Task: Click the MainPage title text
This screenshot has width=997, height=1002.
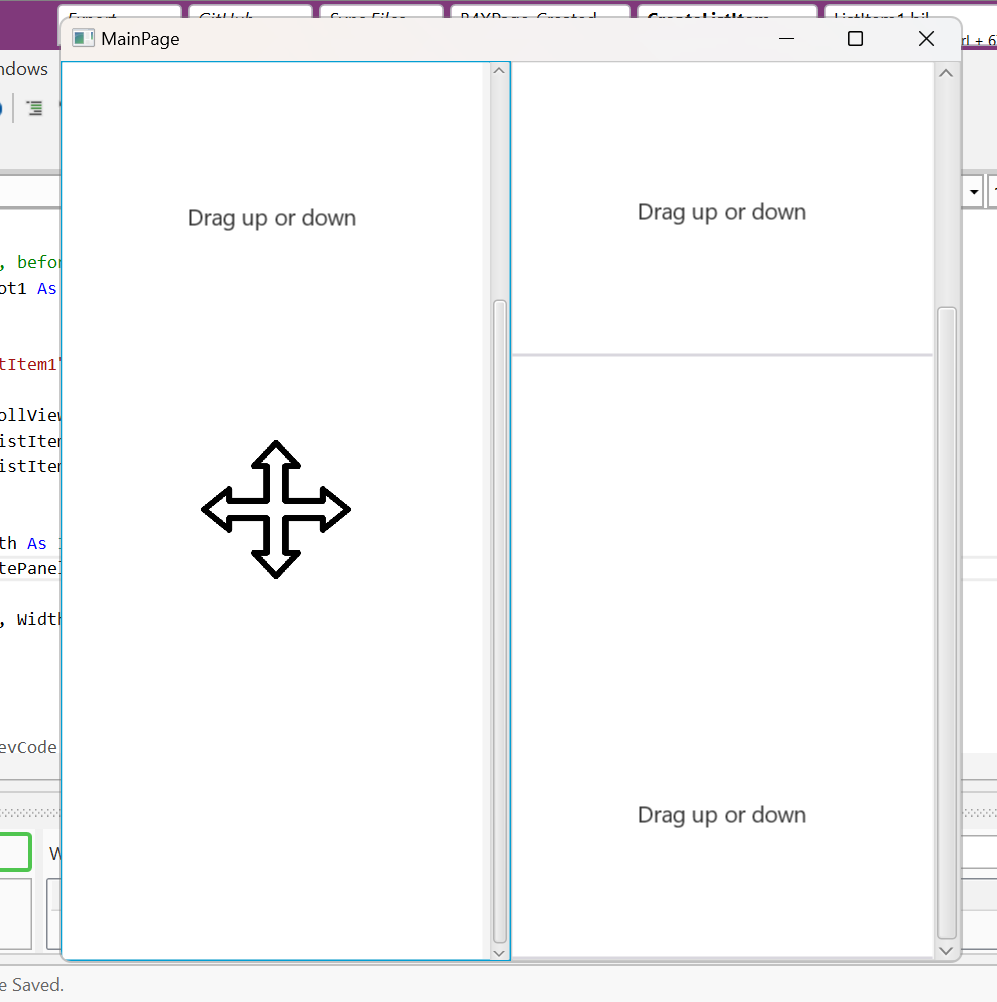Action: (140, 39)
